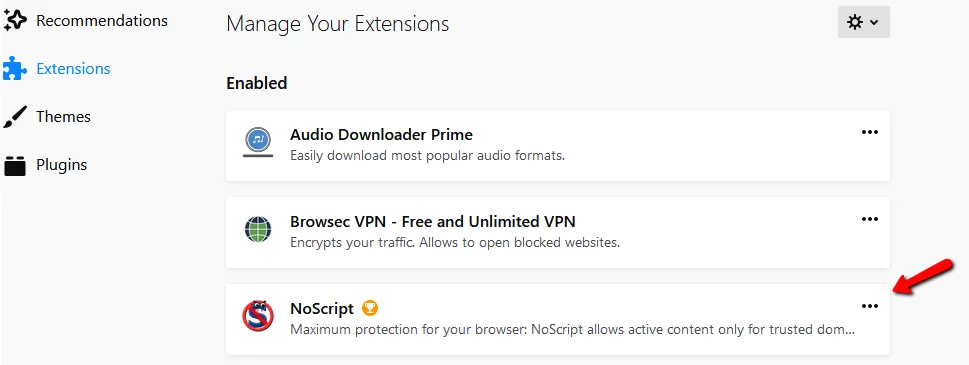Switch to the Themes section
This screenshot has height=365, width=969.
point(64,117)
